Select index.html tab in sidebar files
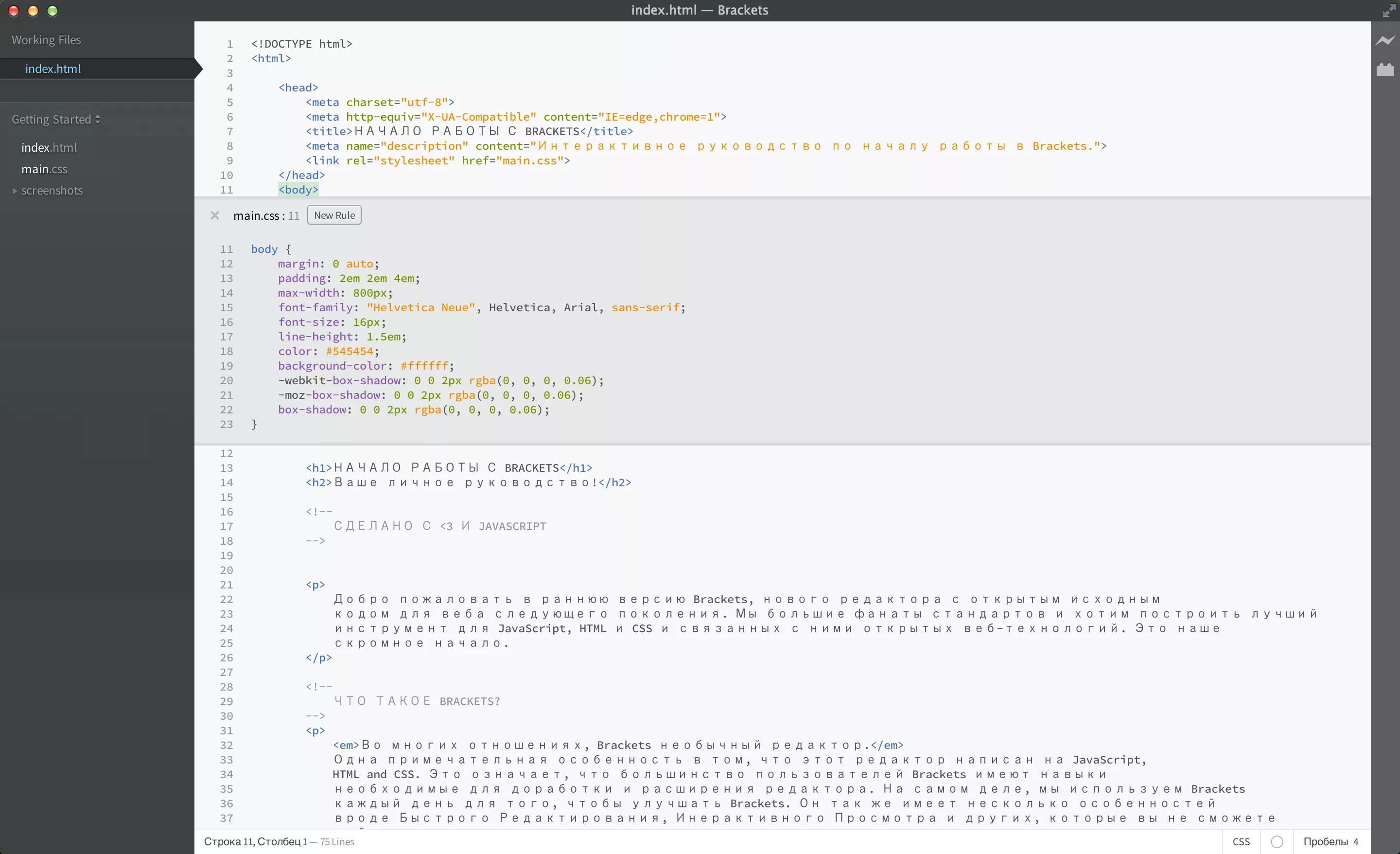 point(50,147)
